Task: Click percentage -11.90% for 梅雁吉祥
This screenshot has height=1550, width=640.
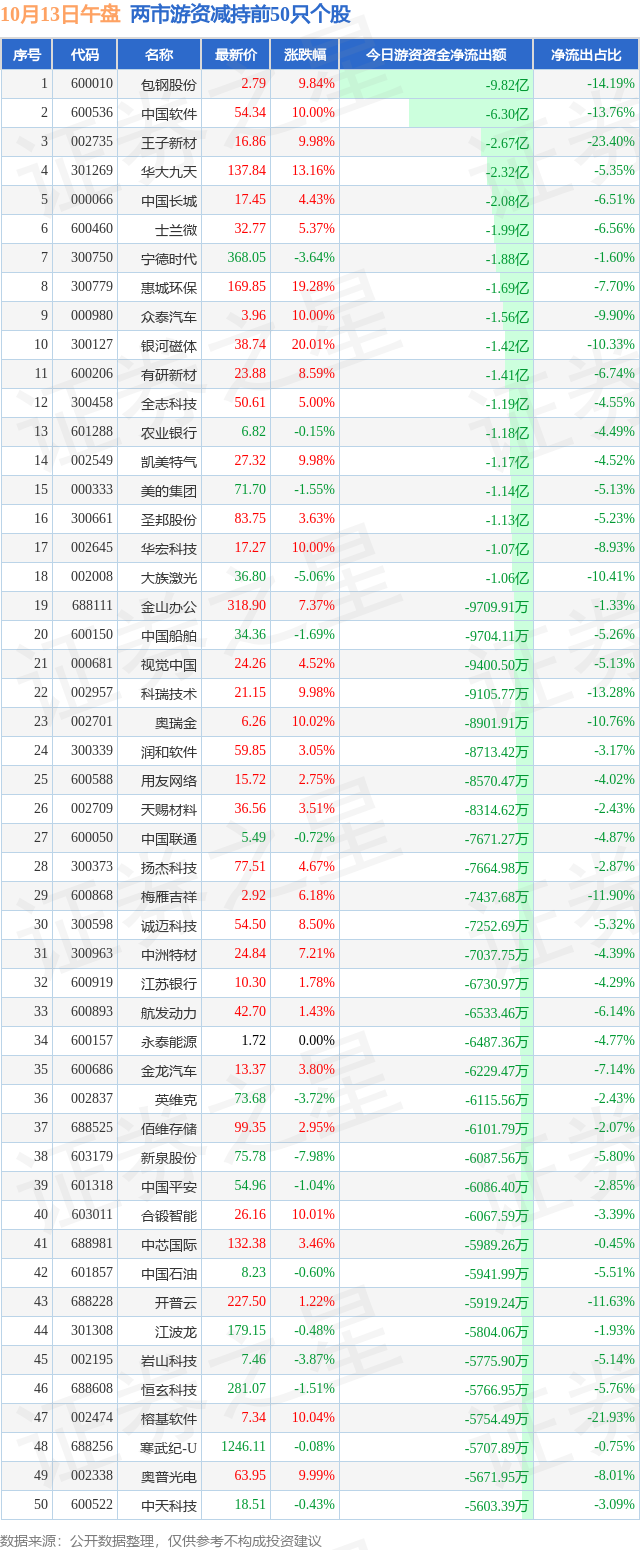Action: pos(611,896)
